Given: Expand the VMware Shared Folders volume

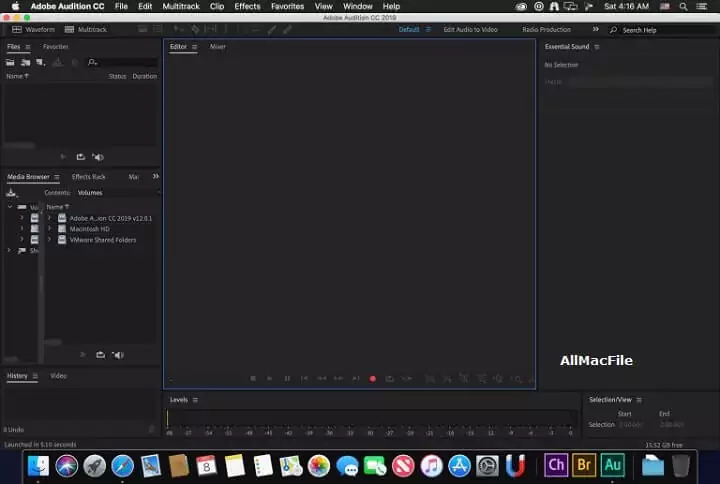Looking at the screenshot, I should 49,240.
